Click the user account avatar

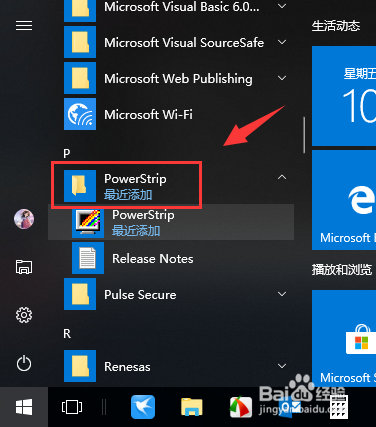(x=24, y=219)
